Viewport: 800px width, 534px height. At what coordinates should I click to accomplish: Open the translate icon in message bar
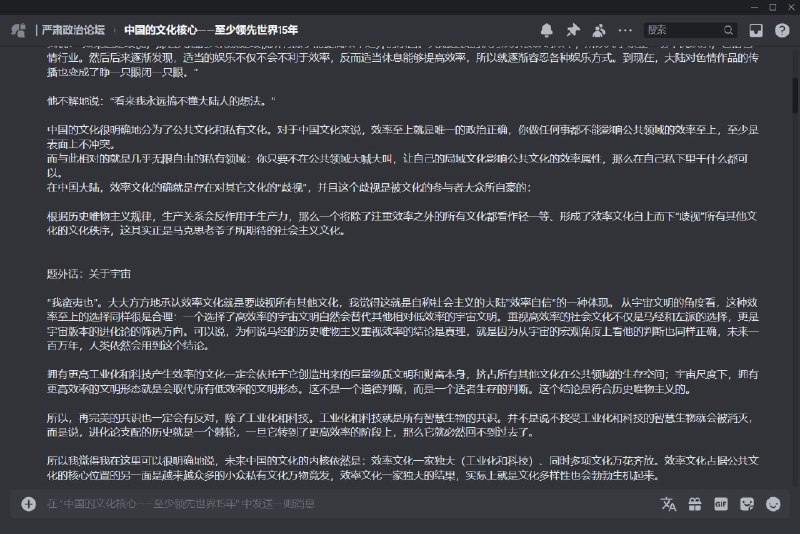pos(668,504)
